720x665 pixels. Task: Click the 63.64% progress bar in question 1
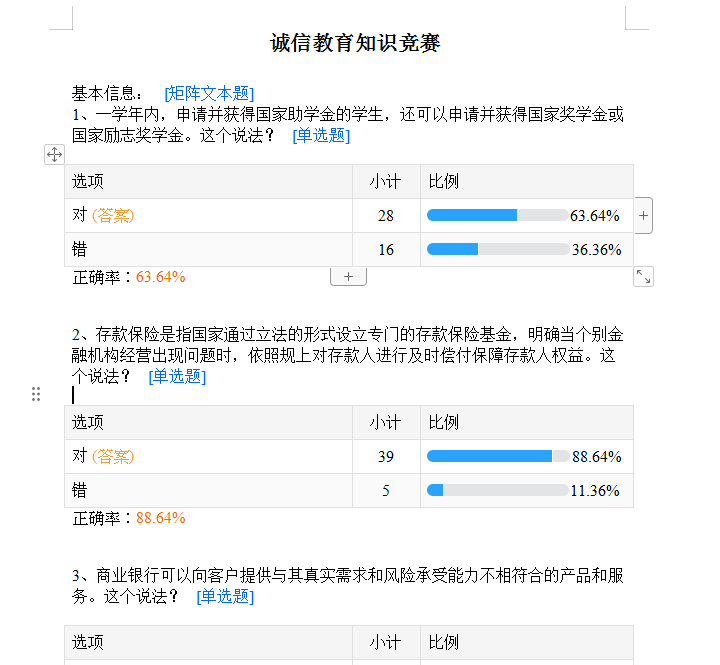[497, 215]
